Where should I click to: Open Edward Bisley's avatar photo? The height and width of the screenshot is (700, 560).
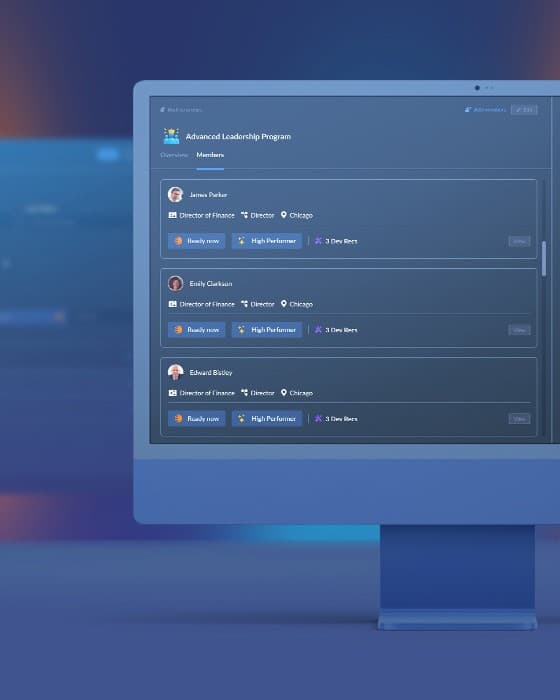click(176, 372)
